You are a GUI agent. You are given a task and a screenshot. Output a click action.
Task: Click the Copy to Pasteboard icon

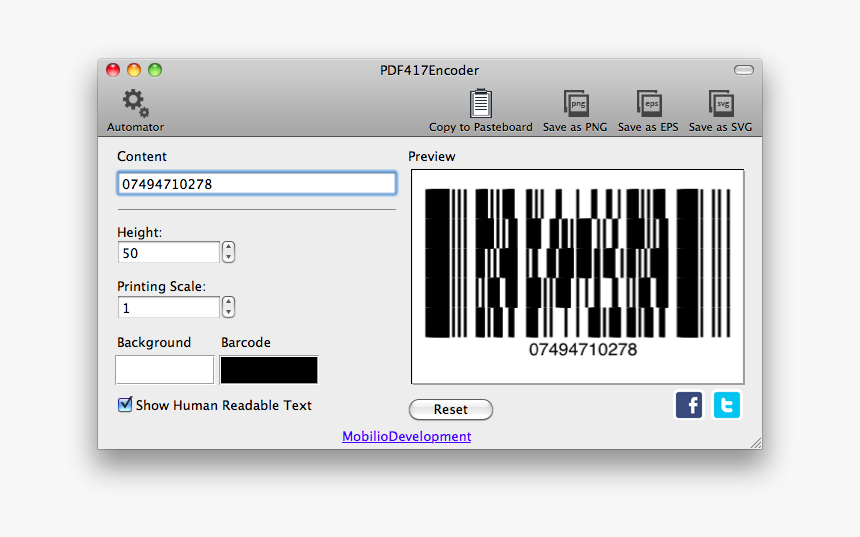pyautogui.click(x=480, y=103)
